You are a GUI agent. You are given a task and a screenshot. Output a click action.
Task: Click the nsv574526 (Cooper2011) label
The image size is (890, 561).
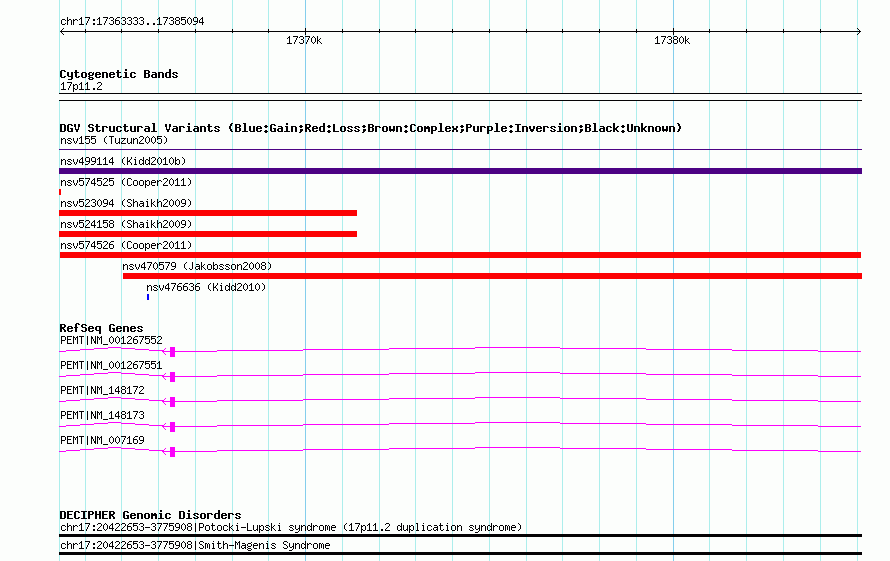pyautogui.click(x=126, y=245)
